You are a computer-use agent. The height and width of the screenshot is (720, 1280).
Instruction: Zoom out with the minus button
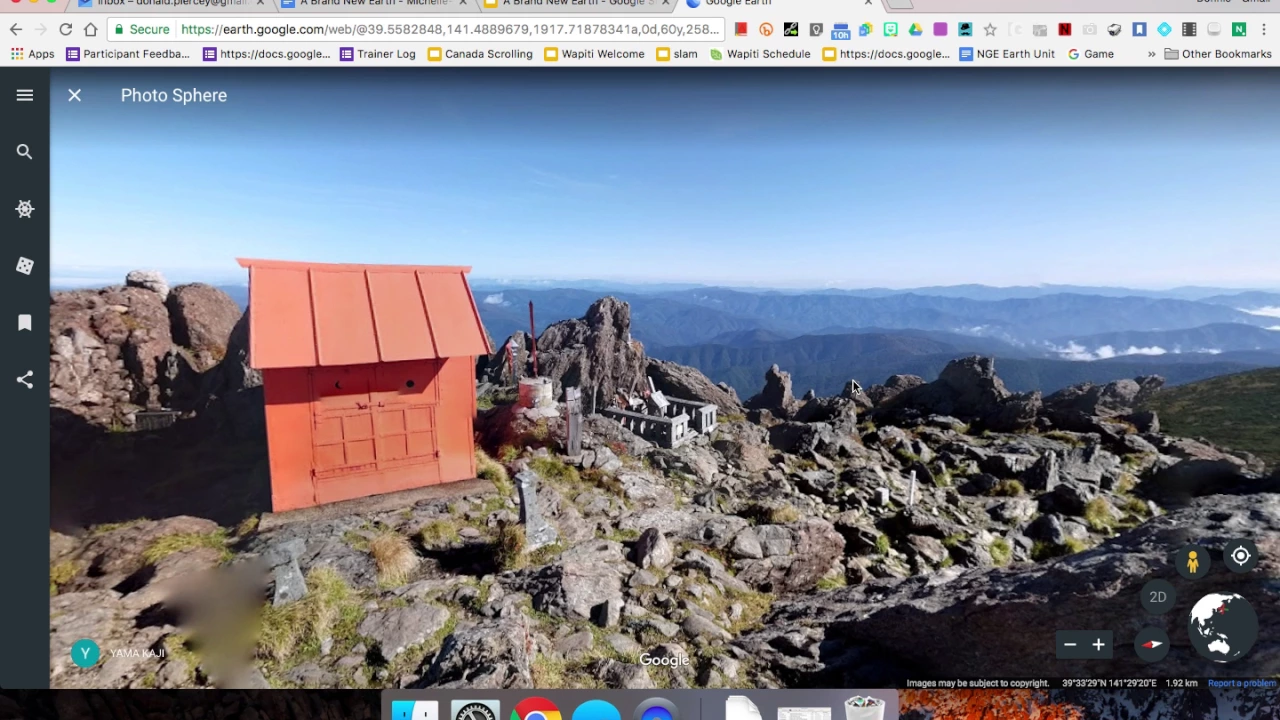coord(1070,645)
